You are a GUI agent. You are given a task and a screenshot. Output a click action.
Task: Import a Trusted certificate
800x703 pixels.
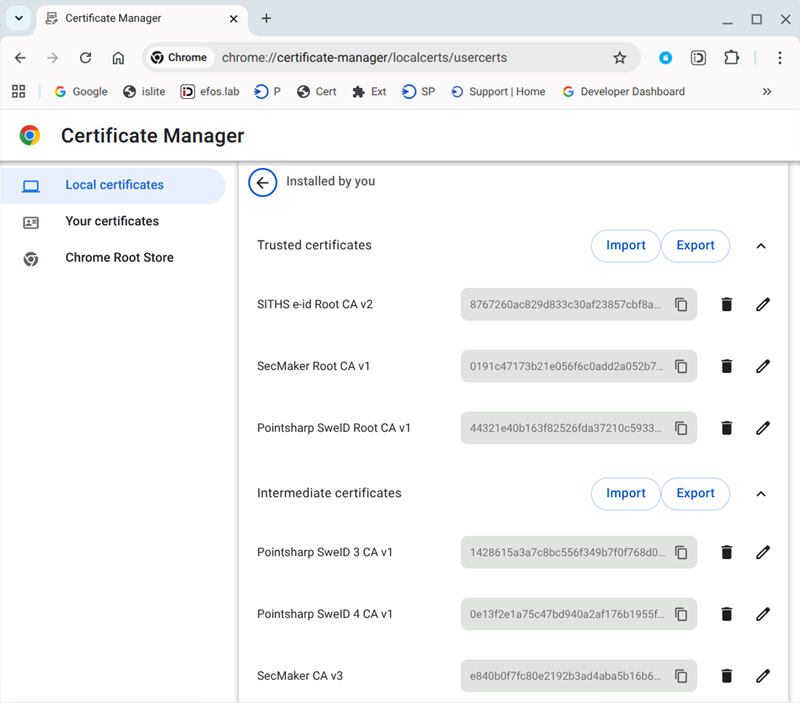tap(625, 246)
